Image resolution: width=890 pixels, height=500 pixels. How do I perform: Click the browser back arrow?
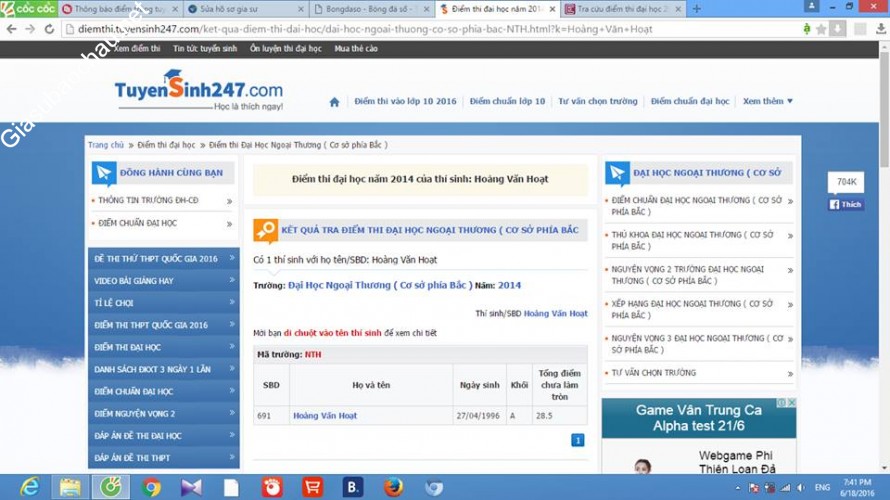10,29
